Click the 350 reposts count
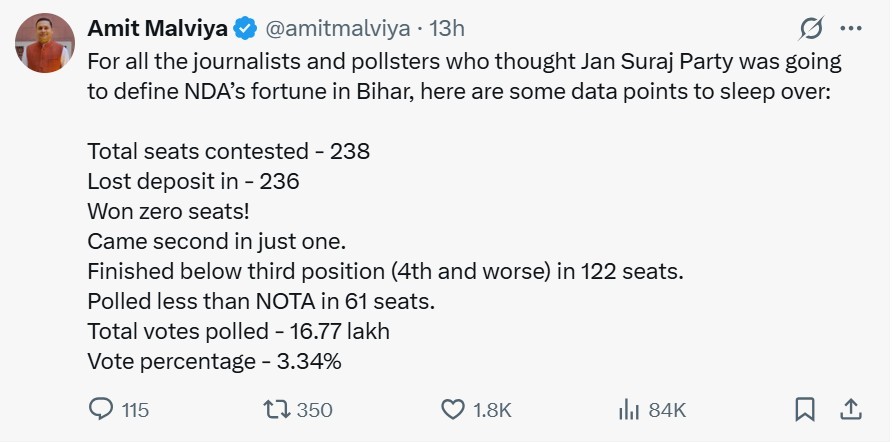This screenshot has height=442, width=892. [x=314, y=410]
